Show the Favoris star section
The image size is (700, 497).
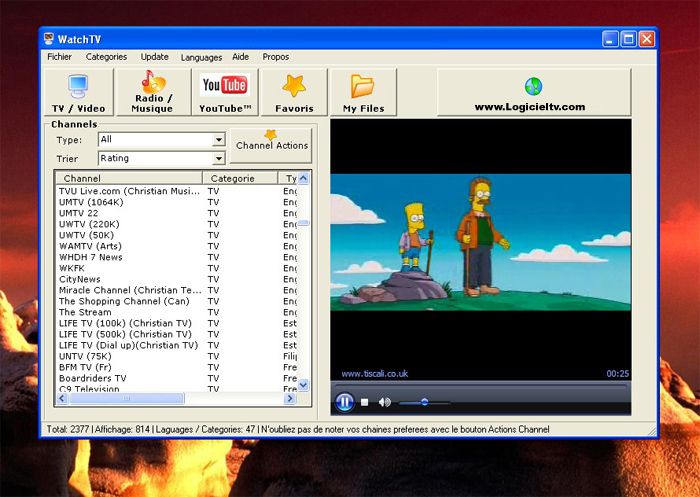294,92
